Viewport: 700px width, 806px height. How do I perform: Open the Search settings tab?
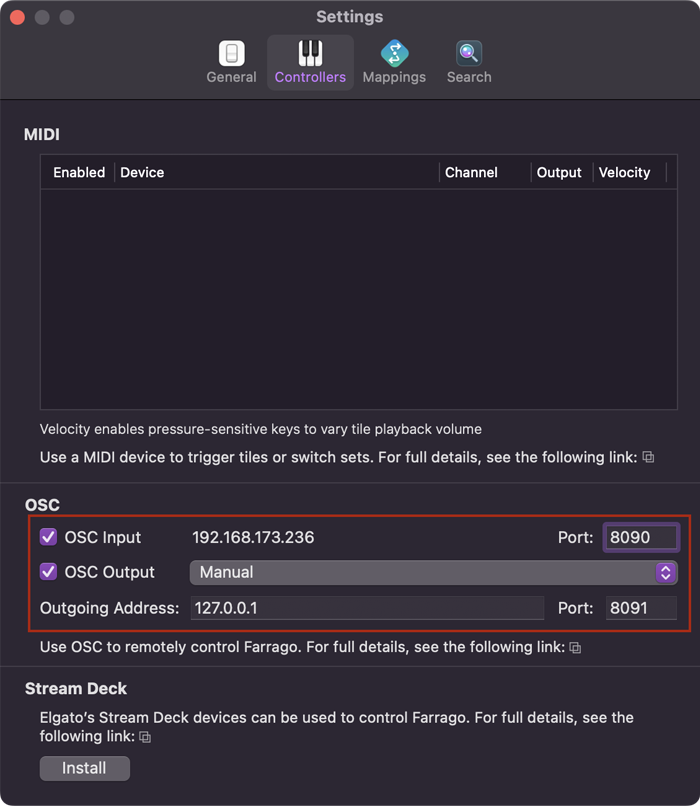tap(469, 62)
